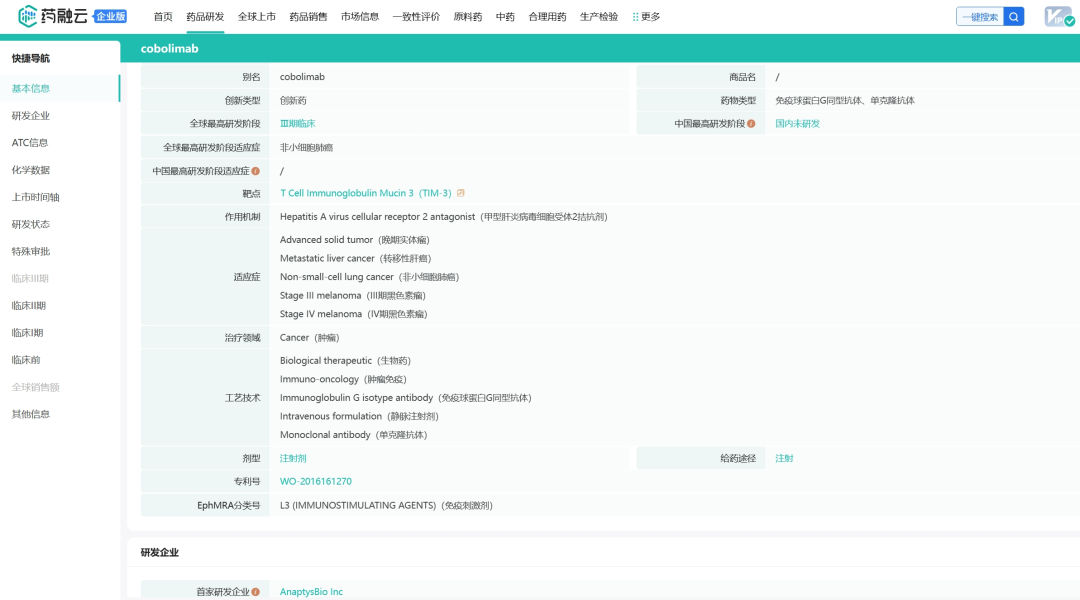This screenshot has width=1080, height=600.
Task: Open 药品销售 from the top menu
Action: tap(309, 17)
